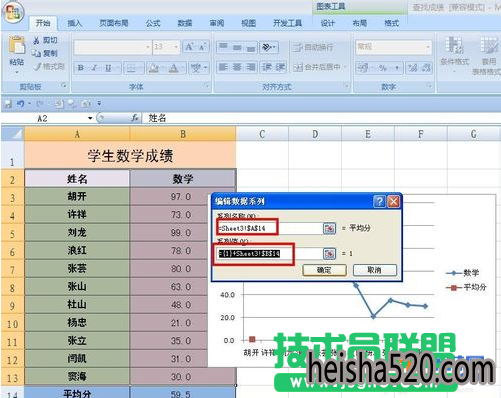
Task: Toggle Italic formatting button
Action: pos(94,68)
